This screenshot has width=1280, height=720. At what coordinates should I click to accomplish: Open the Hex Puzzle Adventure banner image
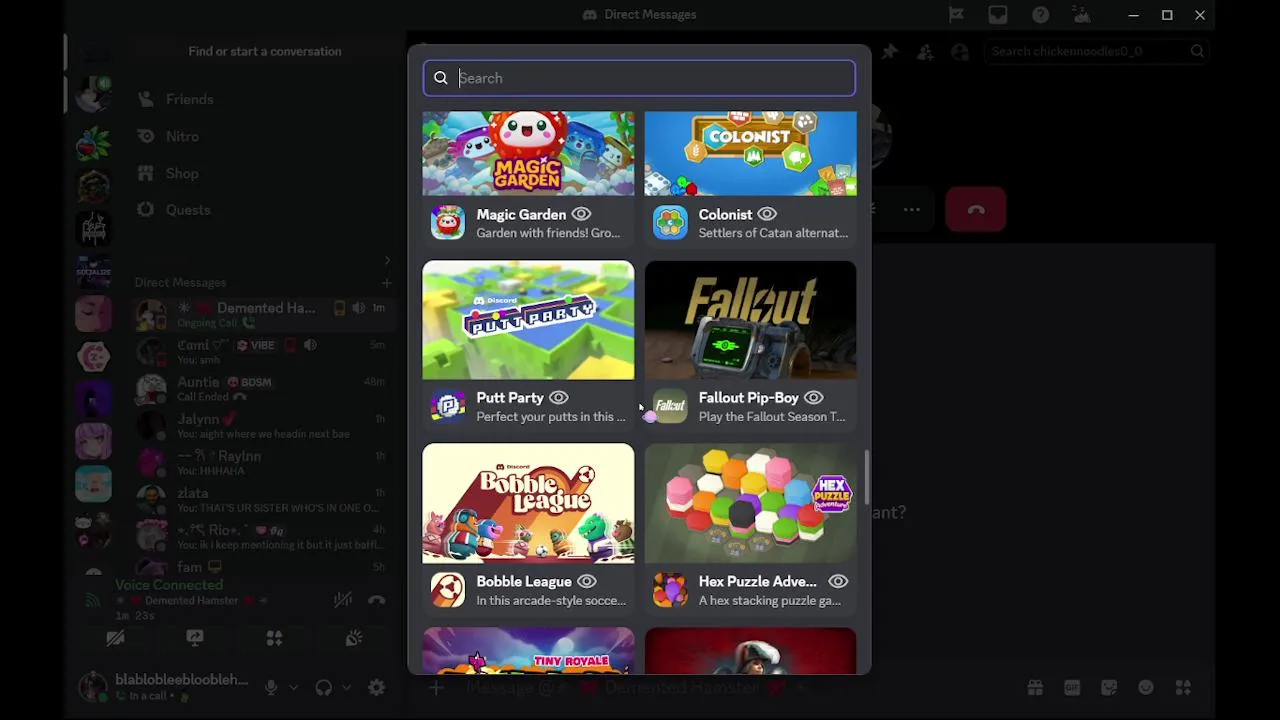(750, 504)
